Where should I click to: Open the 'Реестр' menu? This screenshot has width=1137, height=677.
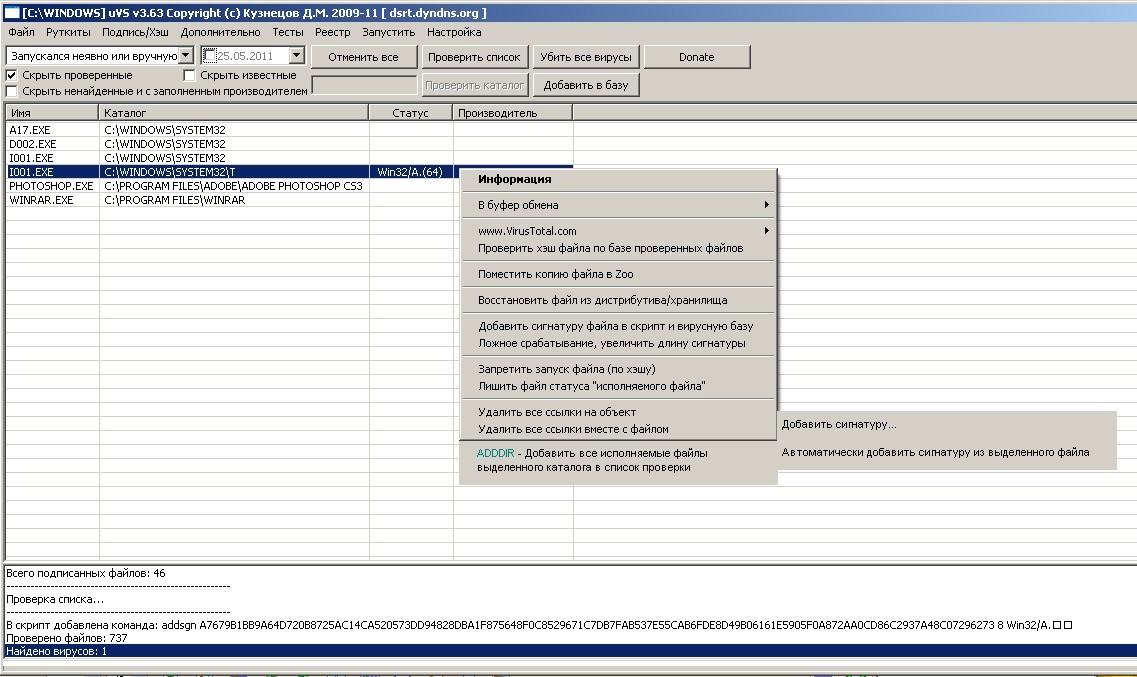333,32
